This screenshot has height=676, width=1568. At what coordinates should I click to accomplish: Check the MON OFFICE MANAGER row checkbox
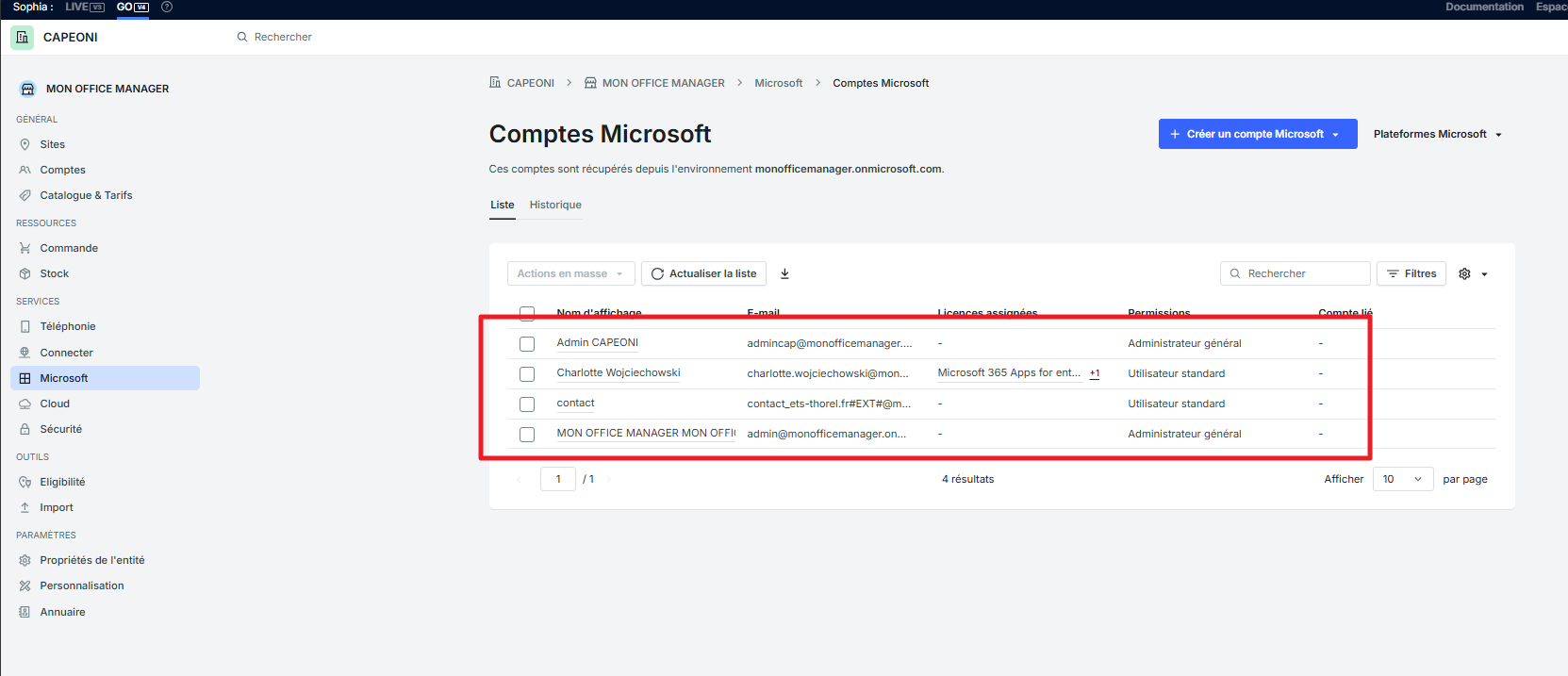point(527,435)
